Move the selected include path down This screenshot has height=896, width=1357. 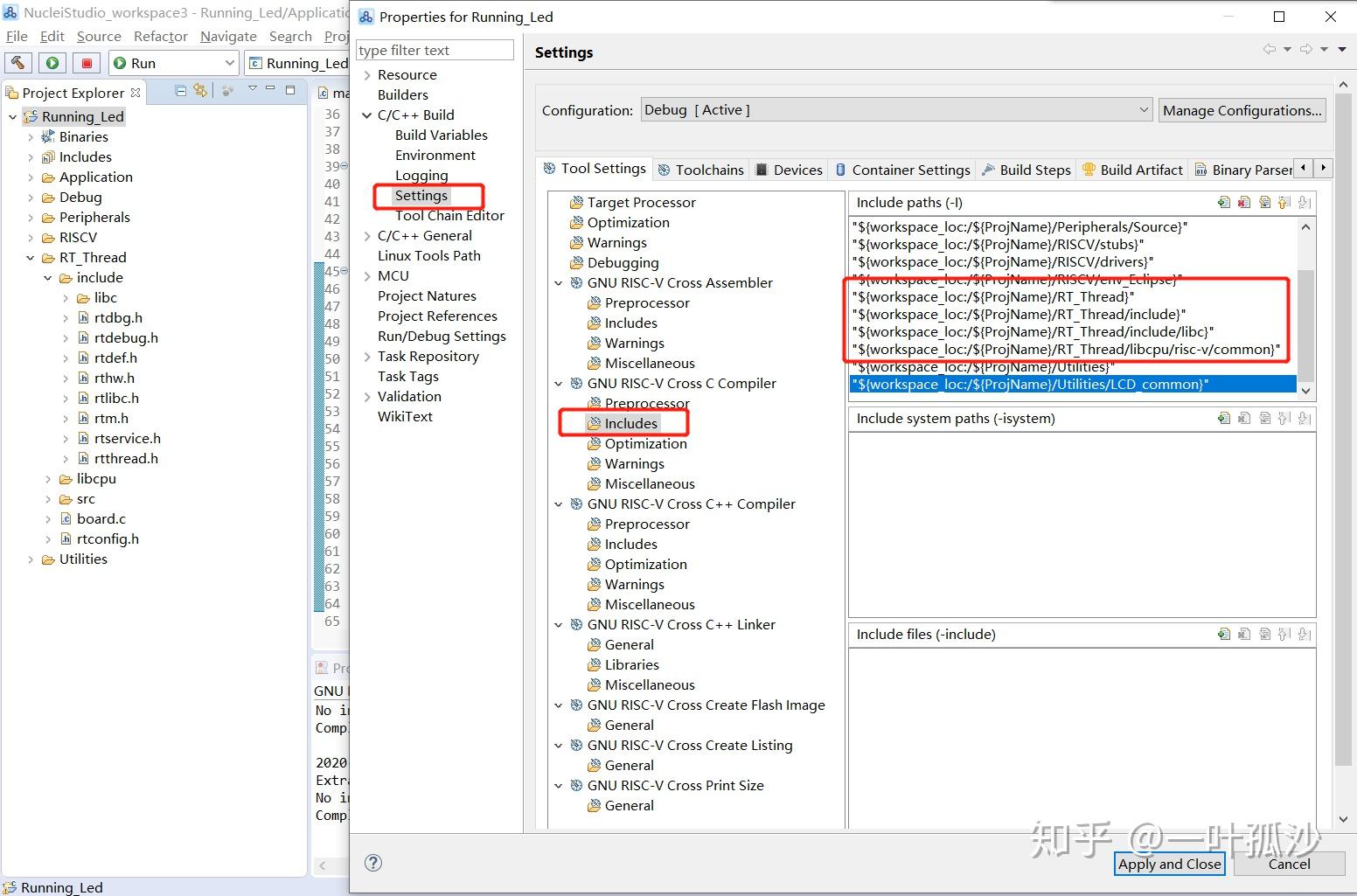tap(1305, 203)
